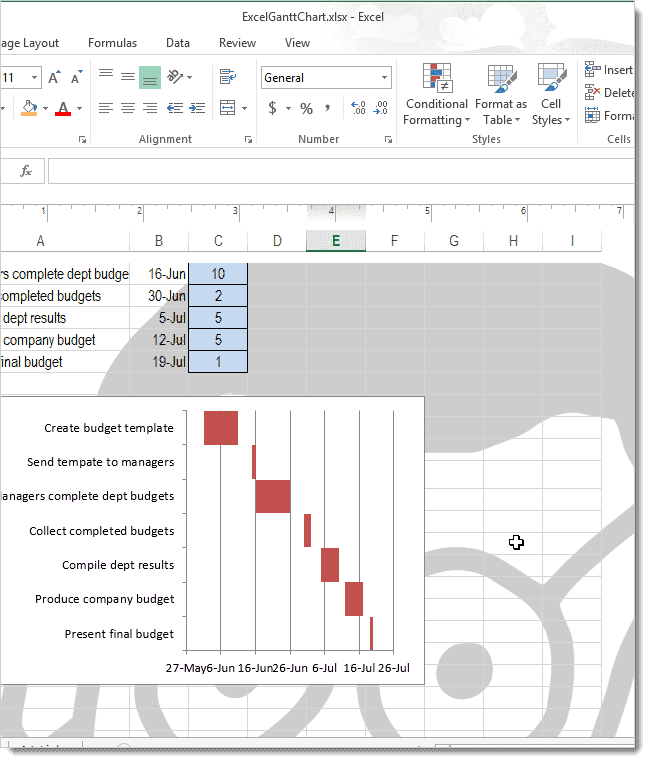Click Decrease Decimal icon
650x763 pixels.
click(x=380, y=108)
